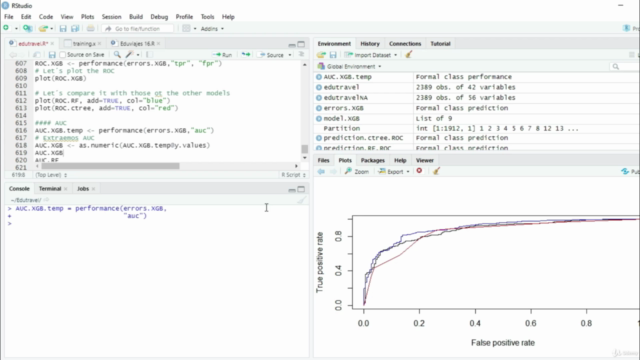Open the R Script file type selector
This screenshot has height=360, width=640.
[293, 175]
